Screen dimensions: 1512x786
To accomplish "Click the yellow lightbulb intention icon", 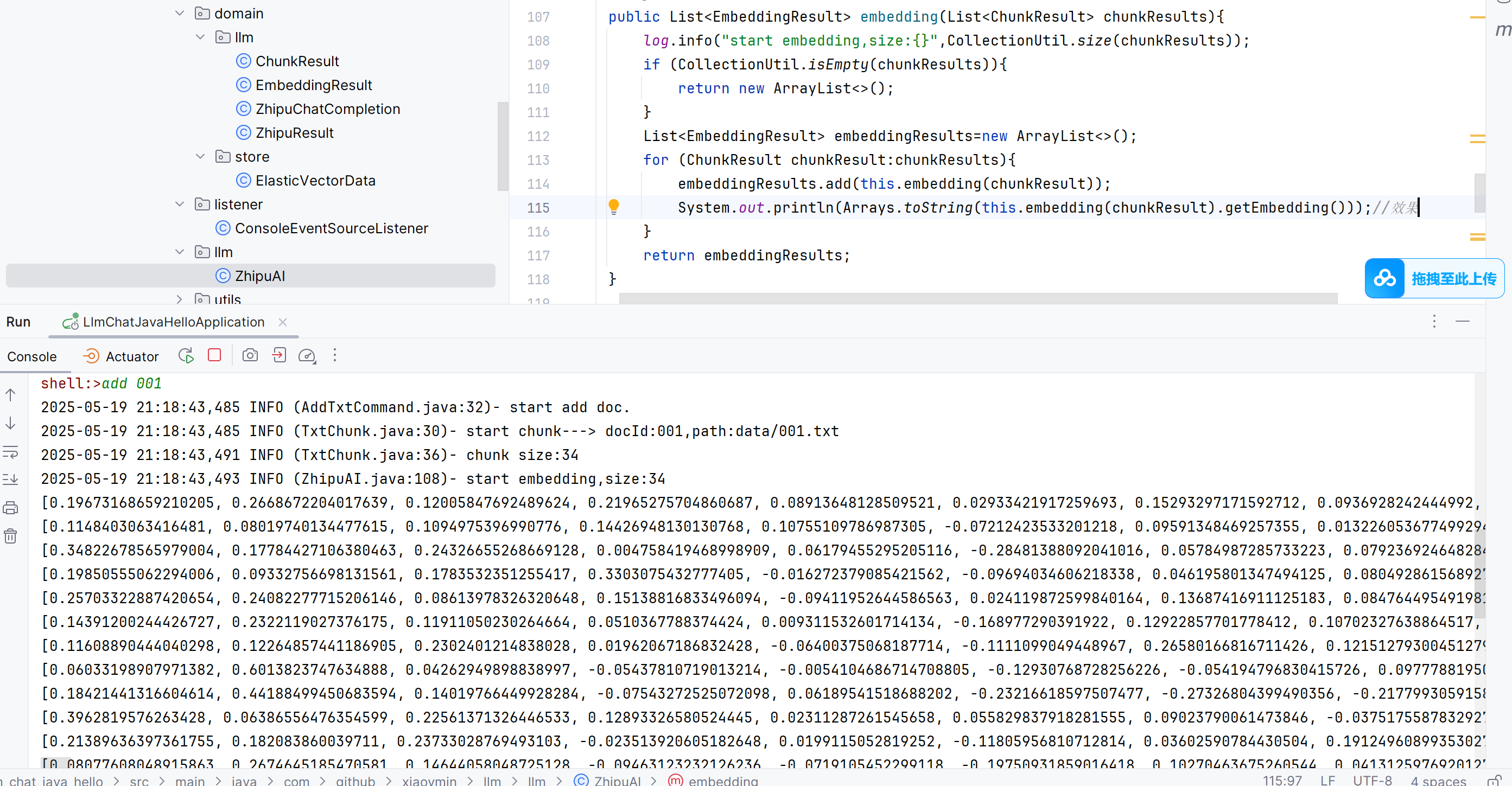I will point(613,207).
